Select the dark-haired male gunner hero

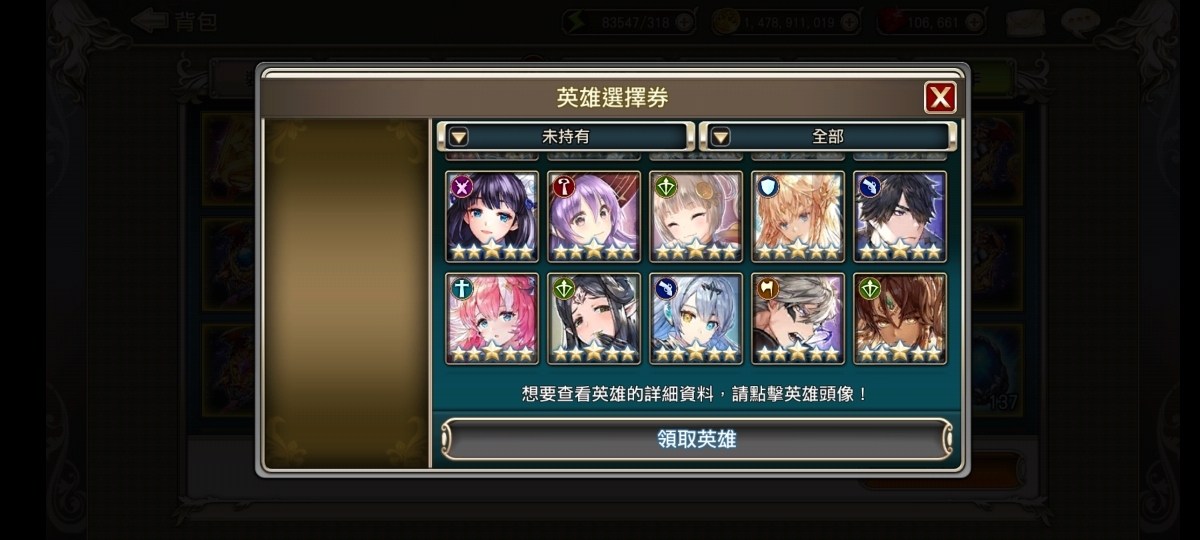899,216
